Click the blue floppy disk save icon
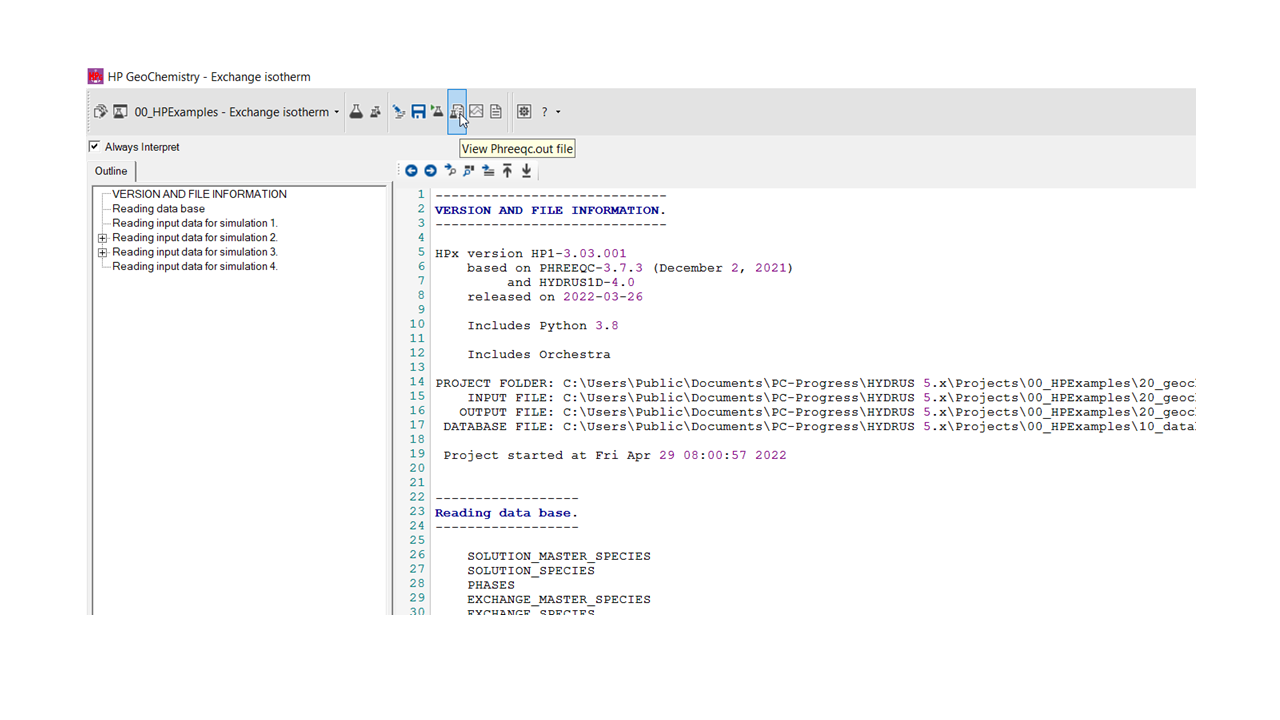Viewport: 1280px width, 720px height. [419, 112]
